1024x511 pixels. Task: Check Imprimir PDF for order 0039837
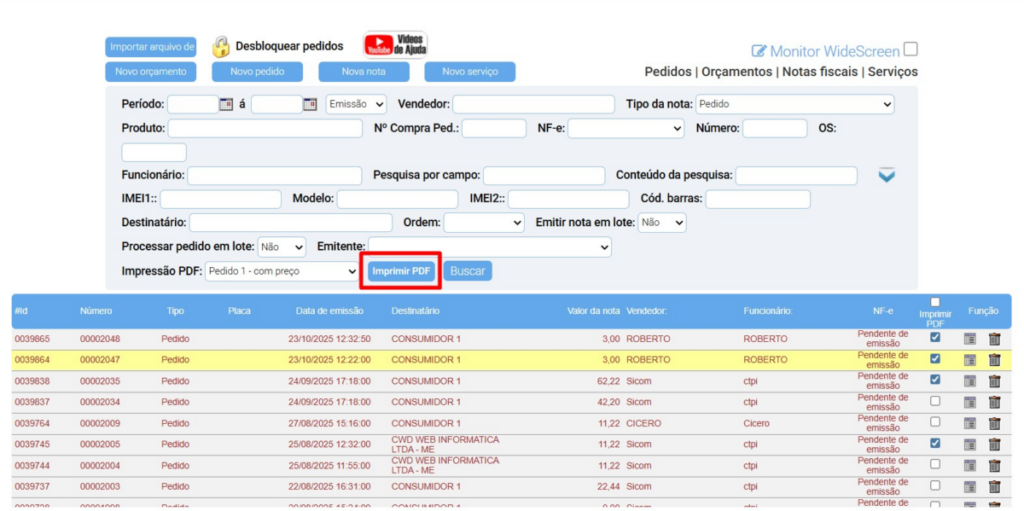tap(935, 401)
